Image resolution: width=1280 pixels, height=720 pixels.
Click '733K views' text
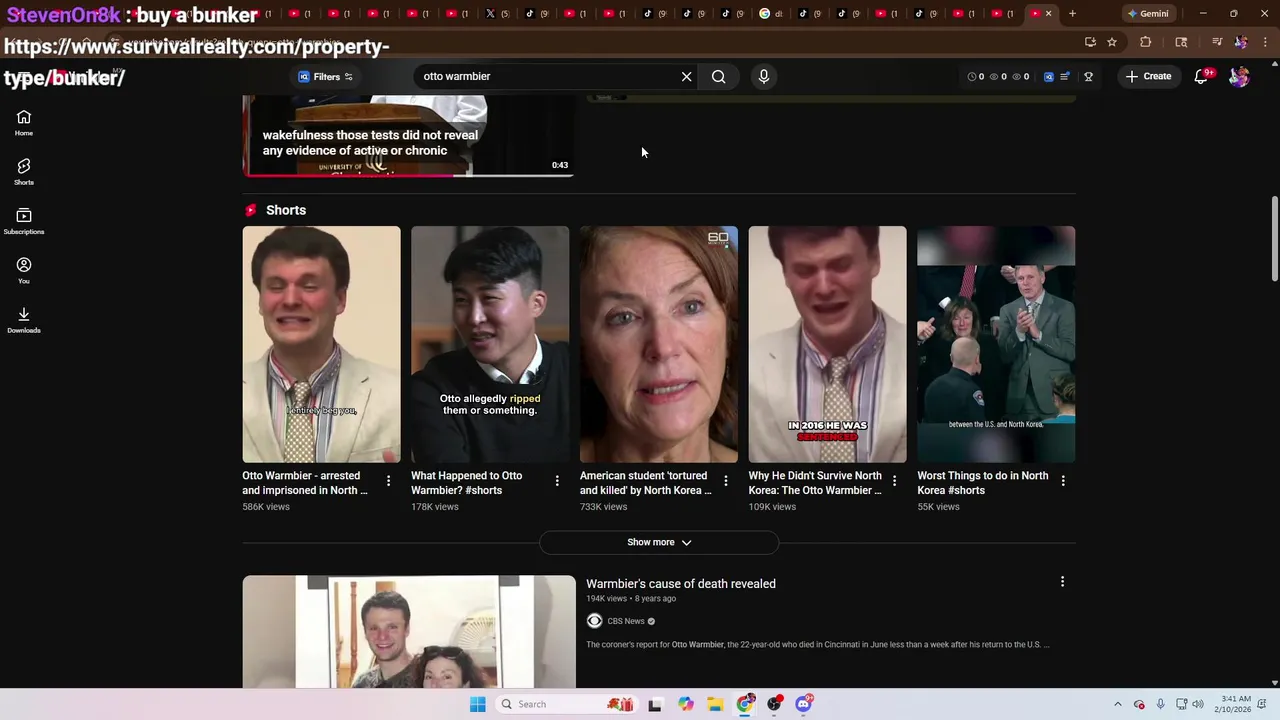604,507
